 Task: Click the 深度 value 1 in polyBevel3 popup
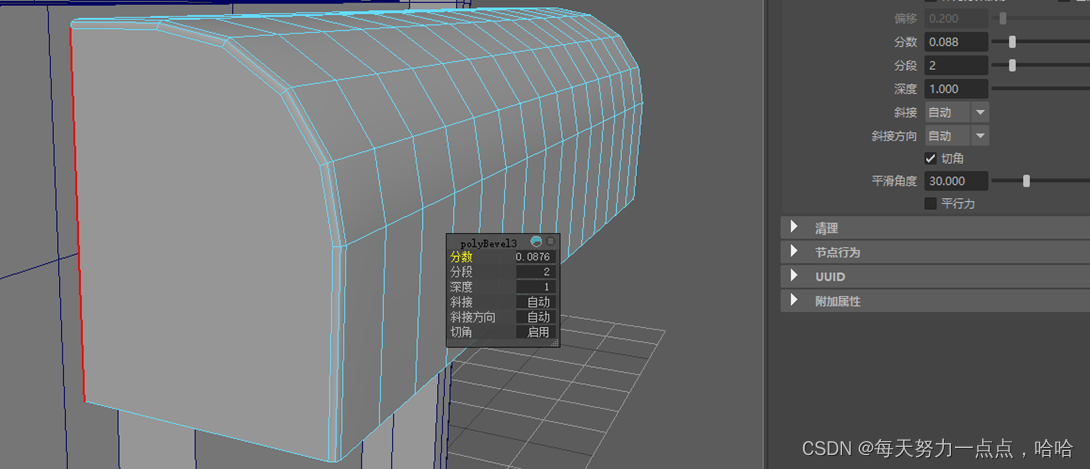[x=535, y=287]
